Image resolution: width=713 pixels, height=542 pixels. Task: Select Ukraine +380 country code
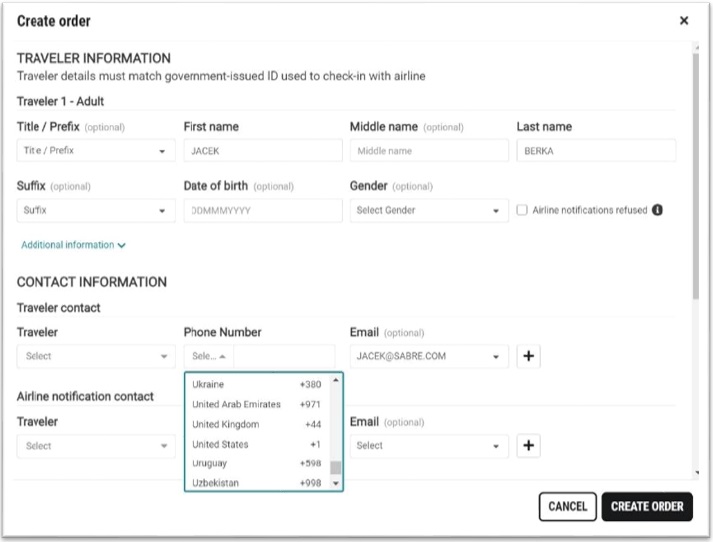(x=257, y=384)
